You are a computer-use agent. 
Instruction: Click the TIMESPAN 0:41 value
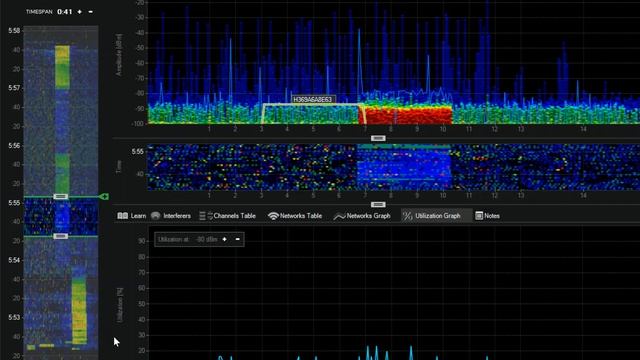(x=64, y=12)
